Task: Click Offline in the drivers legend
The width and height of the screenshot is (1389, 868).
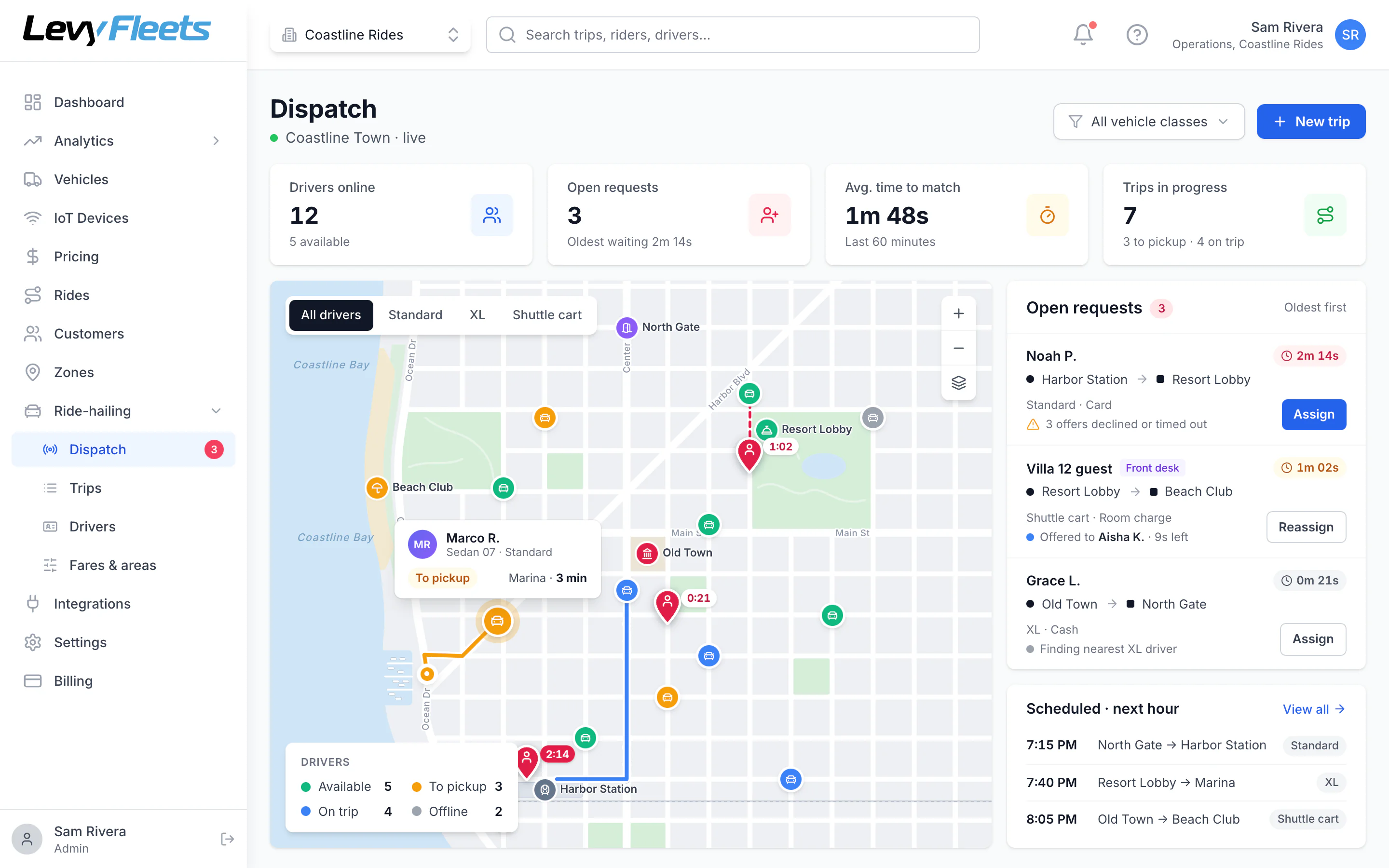Action: click(x=457, y=812)
